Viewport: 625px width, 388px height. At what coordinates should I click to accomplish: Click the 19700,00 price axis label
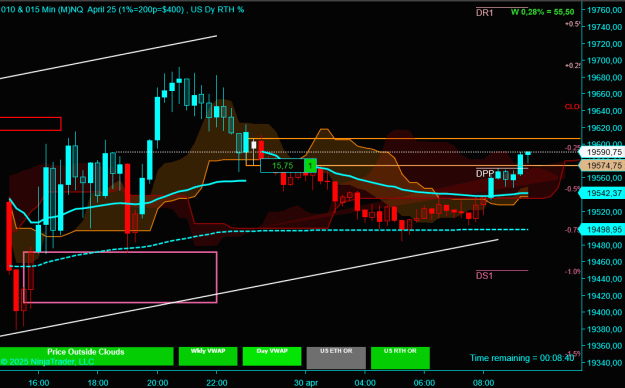(x=605, y=61)
